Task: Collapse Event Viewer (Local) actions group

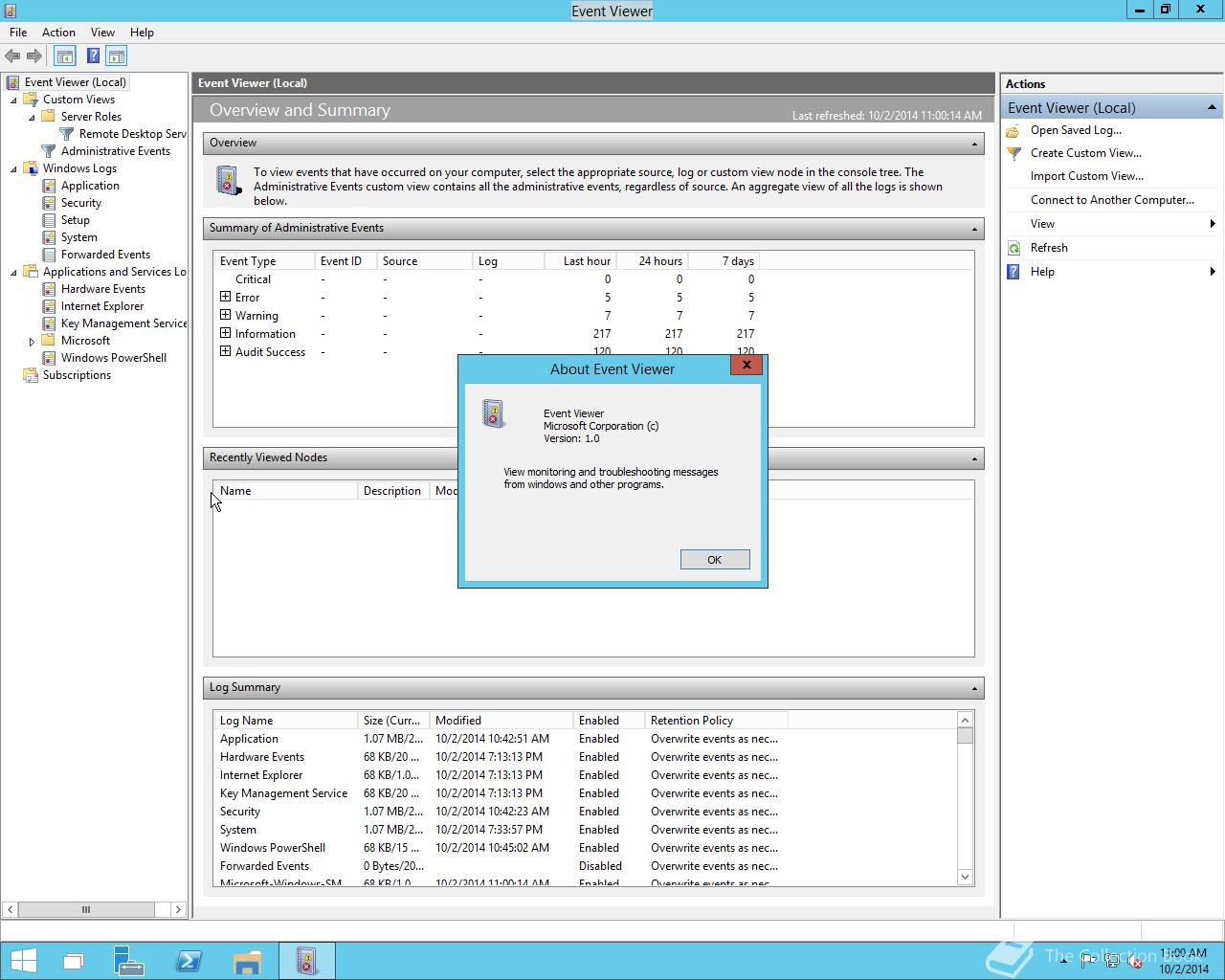Action: tap(1212, 107)
